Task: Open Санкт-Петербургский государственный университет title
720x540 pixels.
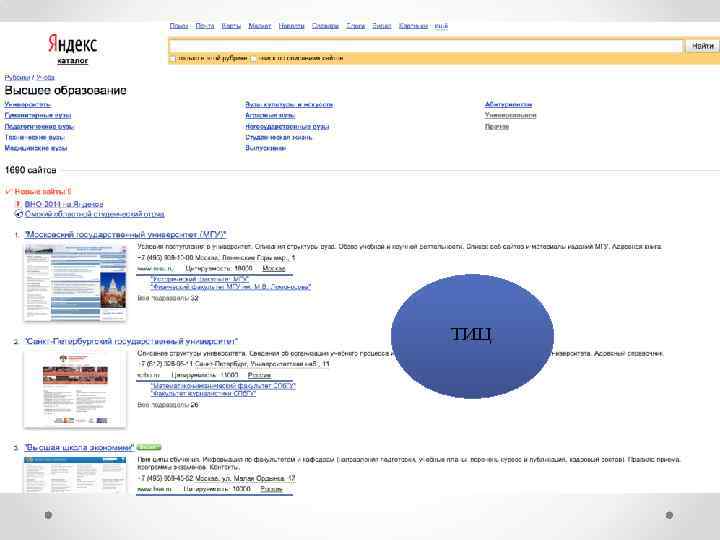Action: click(131, 341)
